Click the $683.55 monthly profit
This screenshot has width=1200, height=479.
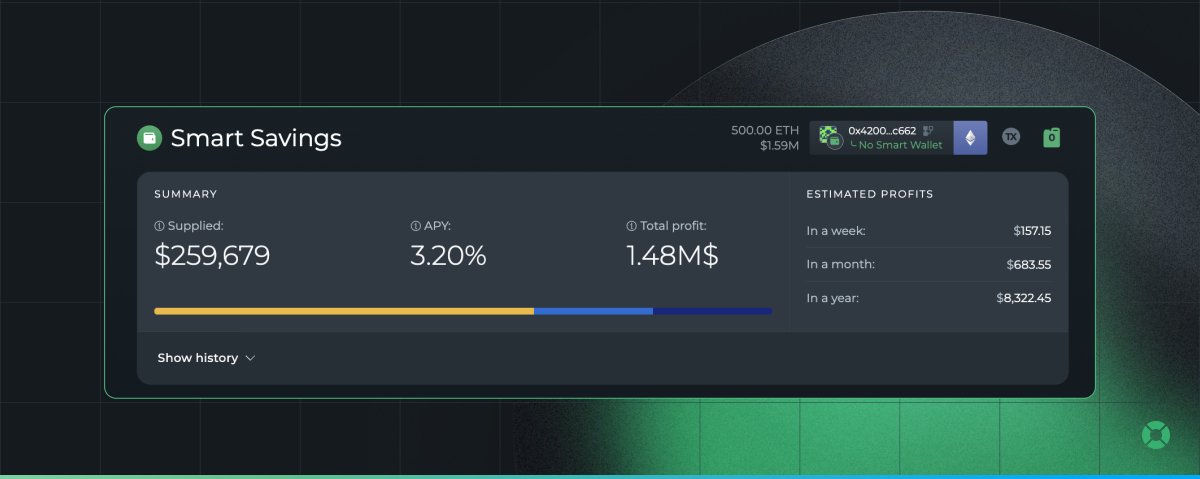(1029, 265)
